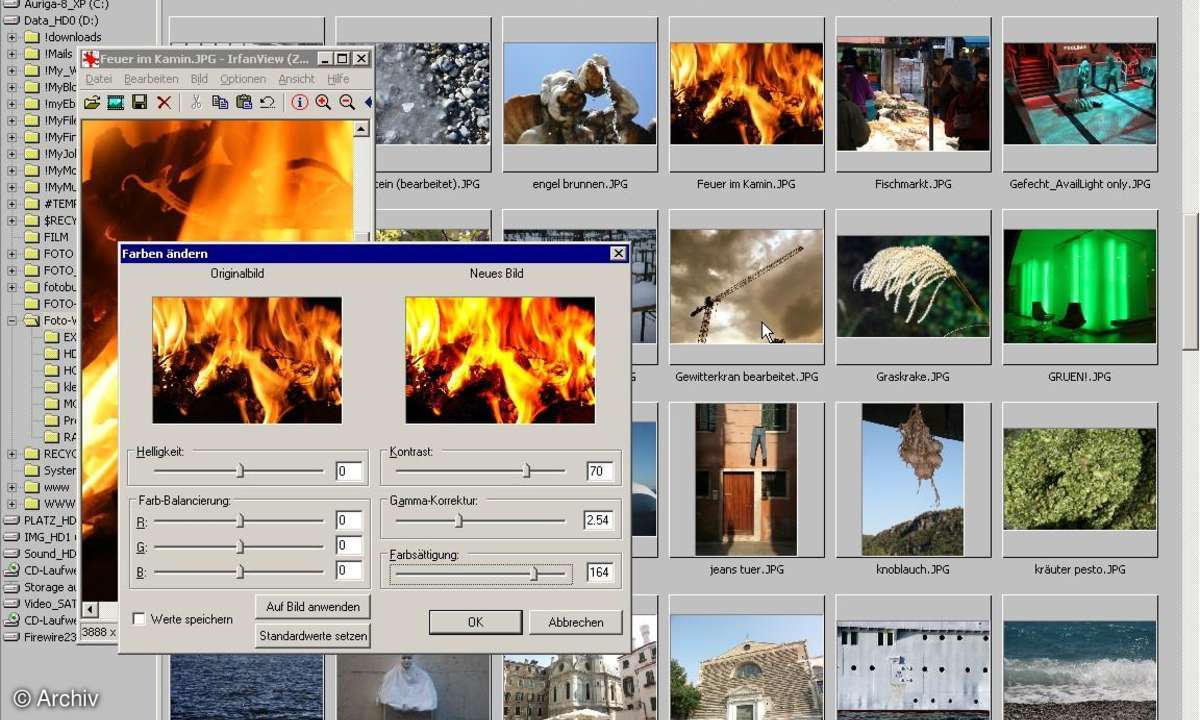Close the Farben ändern dialog
This screenshot has height=720, width=1200.
click(618, 254)
